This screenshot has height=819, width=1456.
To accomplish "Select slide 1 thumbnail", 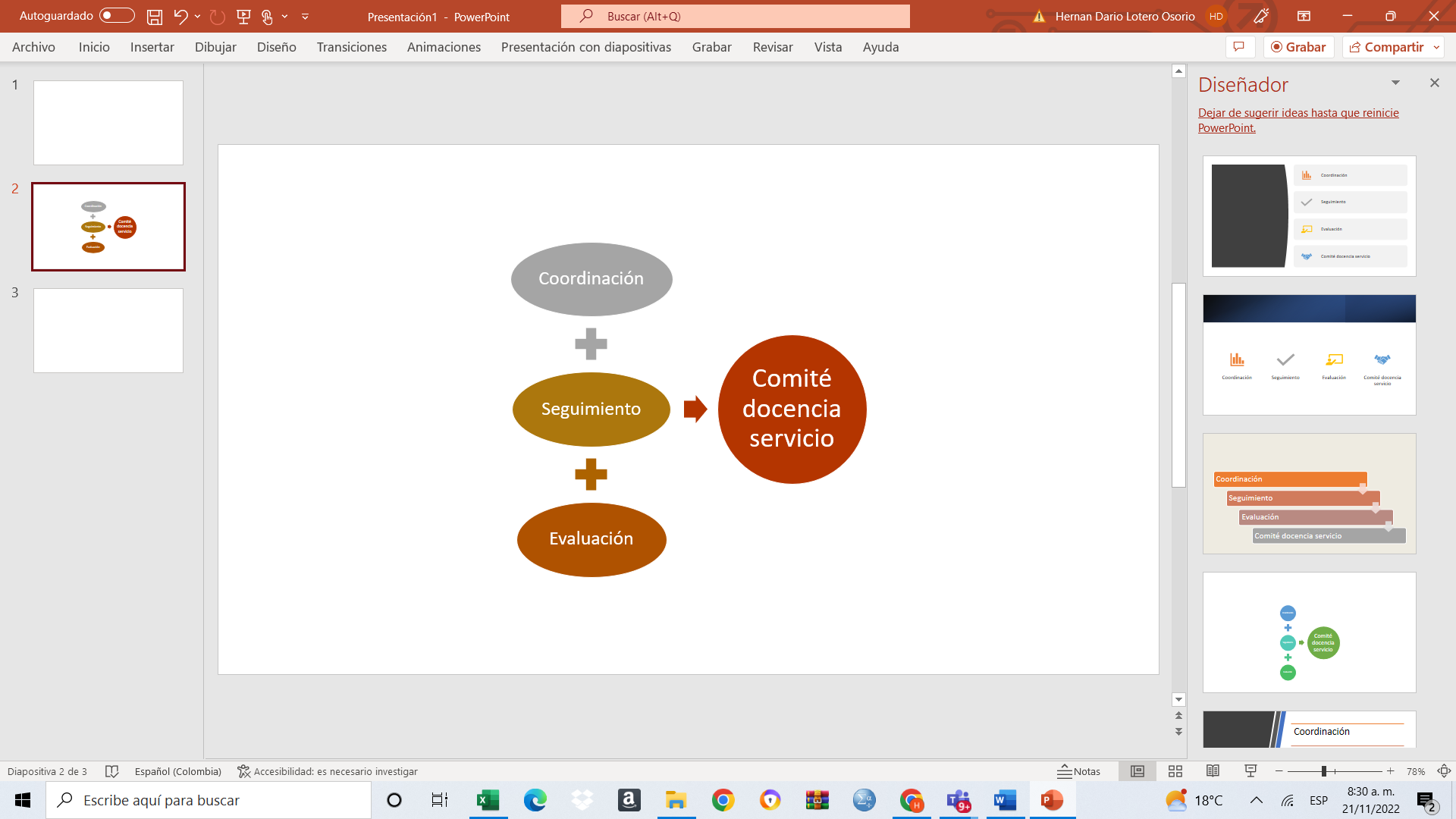I will [x=108, y=123].
